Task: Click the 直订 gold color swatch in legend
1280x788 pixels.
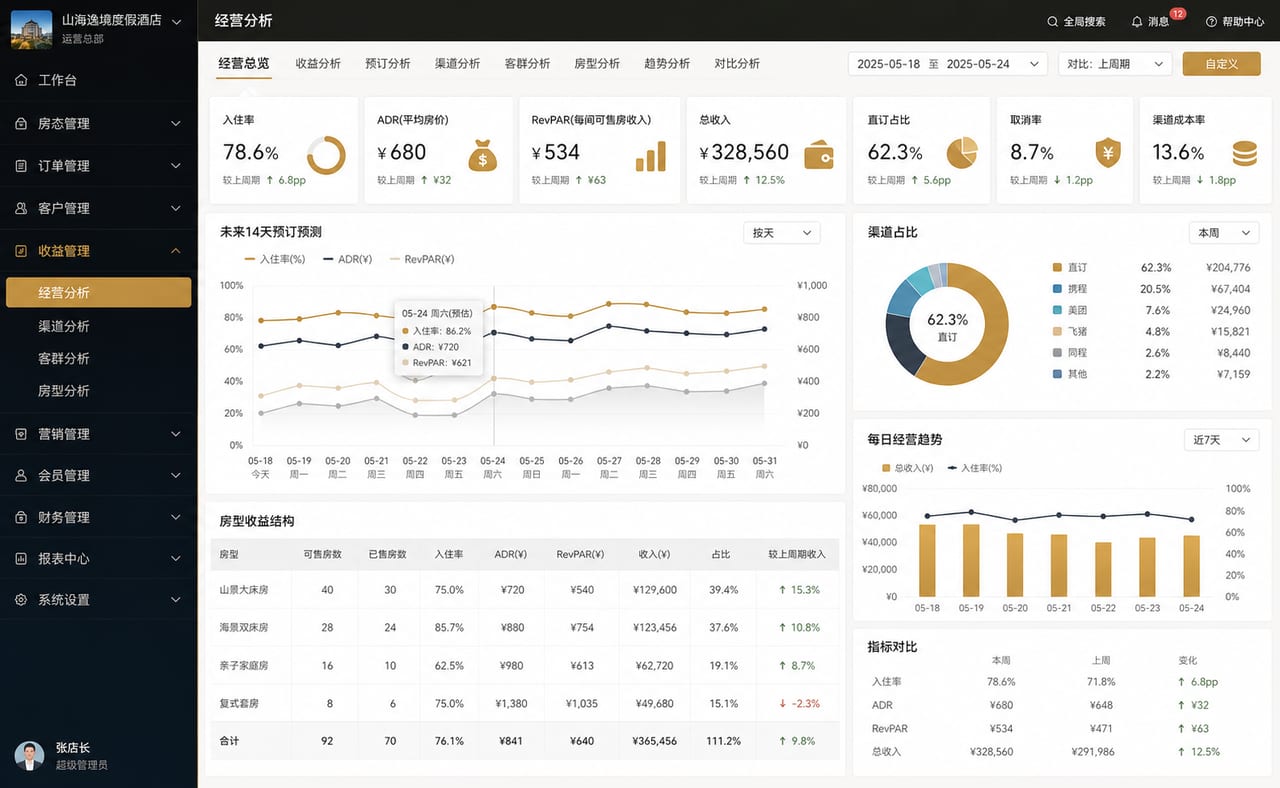Action: coord(1057,268)
